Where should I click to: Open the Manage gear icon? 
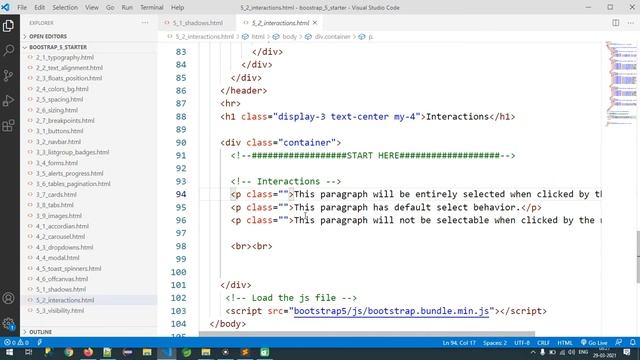click(x=8, y=324)
